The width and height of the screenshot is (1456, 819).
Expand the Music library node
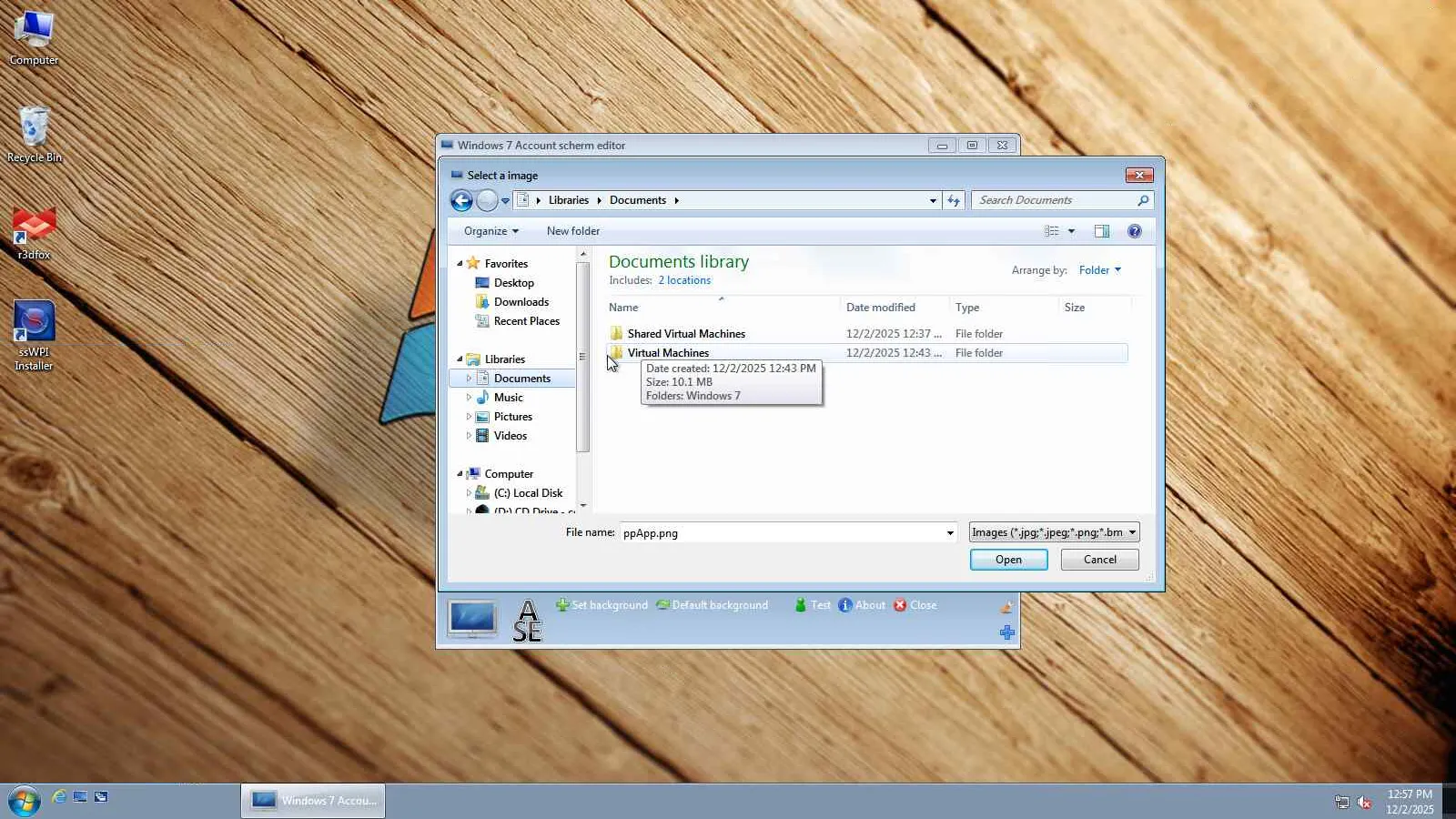pos(469,398)
